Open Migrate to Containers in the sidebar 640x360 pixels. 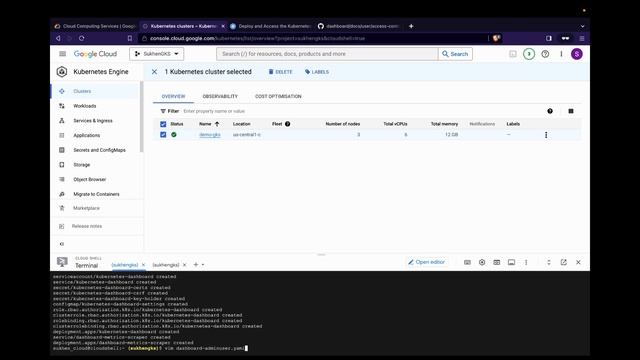coord(96,194)
